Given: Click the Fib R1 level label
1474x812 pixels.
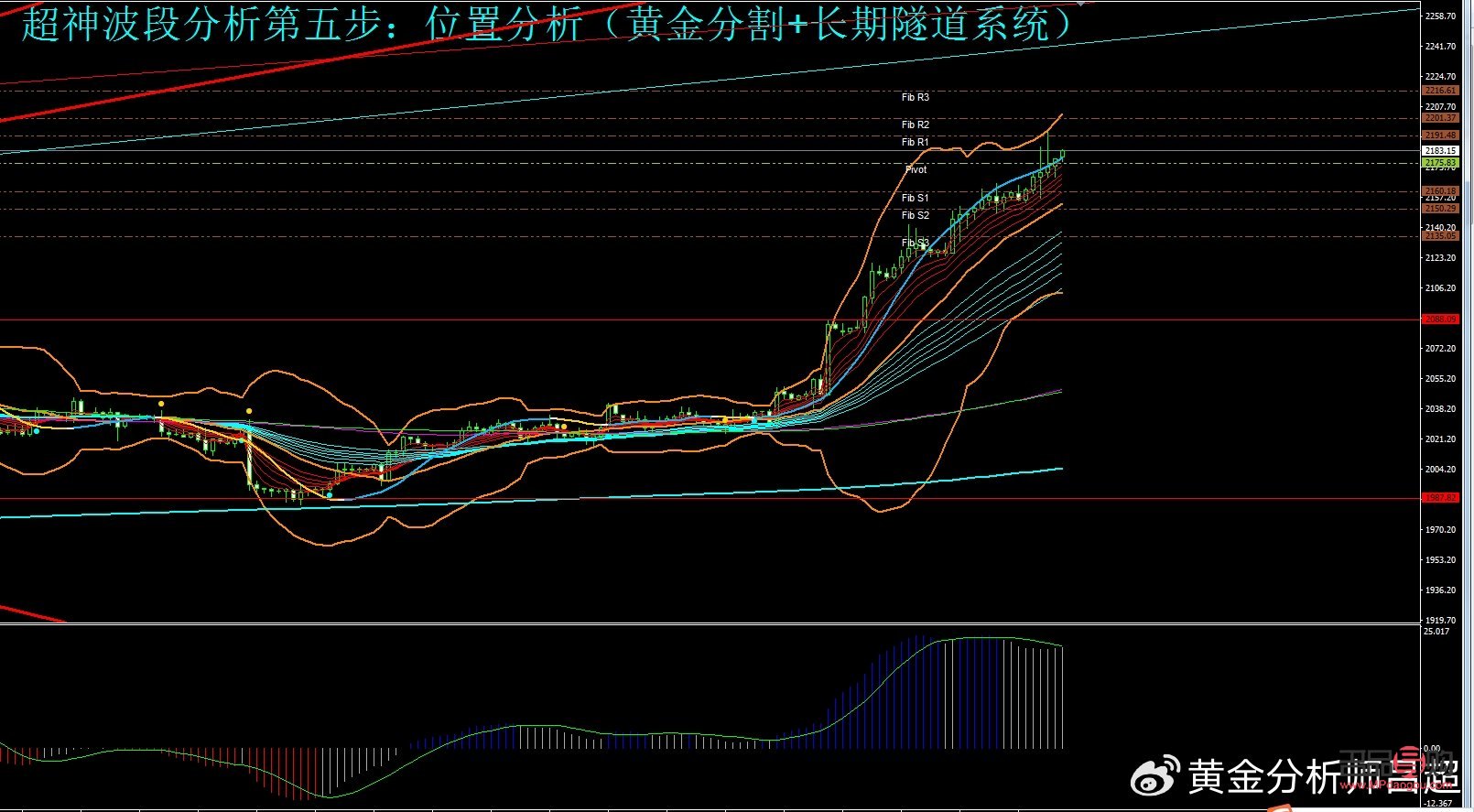Looking at the screenshot, I should 915,142.
